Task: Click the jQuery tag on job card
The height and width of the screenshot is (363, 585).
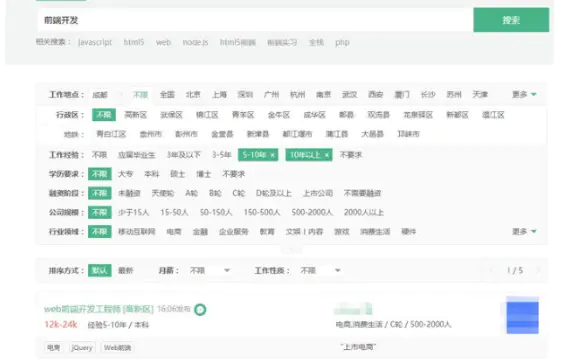Action: point(82,348)
